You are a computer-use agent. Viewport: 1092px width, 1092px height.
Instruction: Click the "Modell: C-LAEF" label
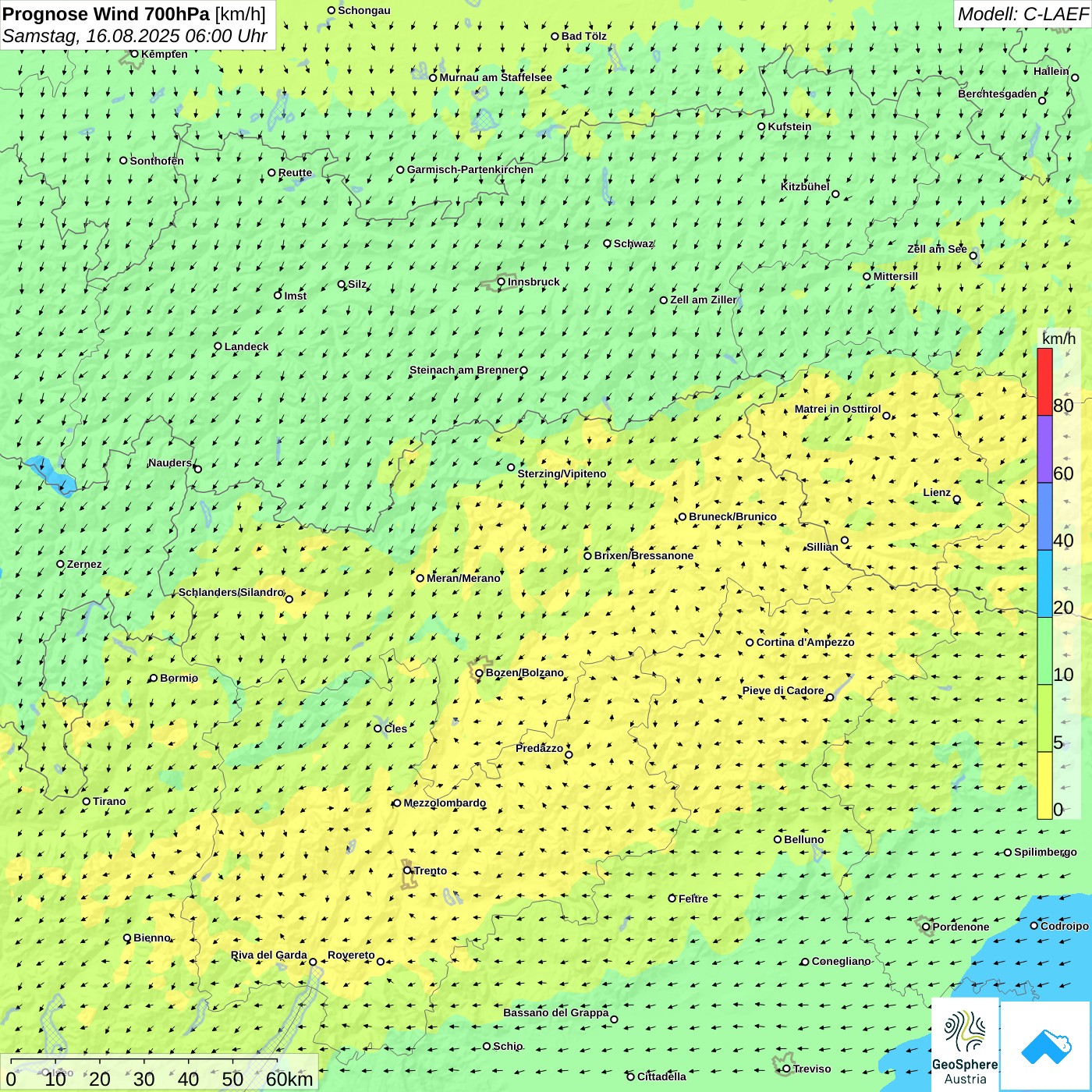pyautogui.click(x=1023, y=14)
